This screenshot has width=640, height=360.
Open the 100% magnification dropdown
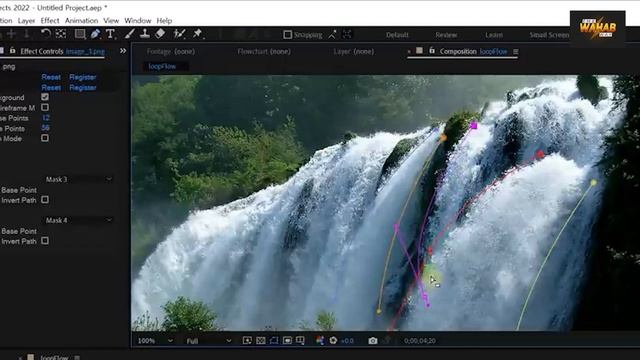pos(155,340)
